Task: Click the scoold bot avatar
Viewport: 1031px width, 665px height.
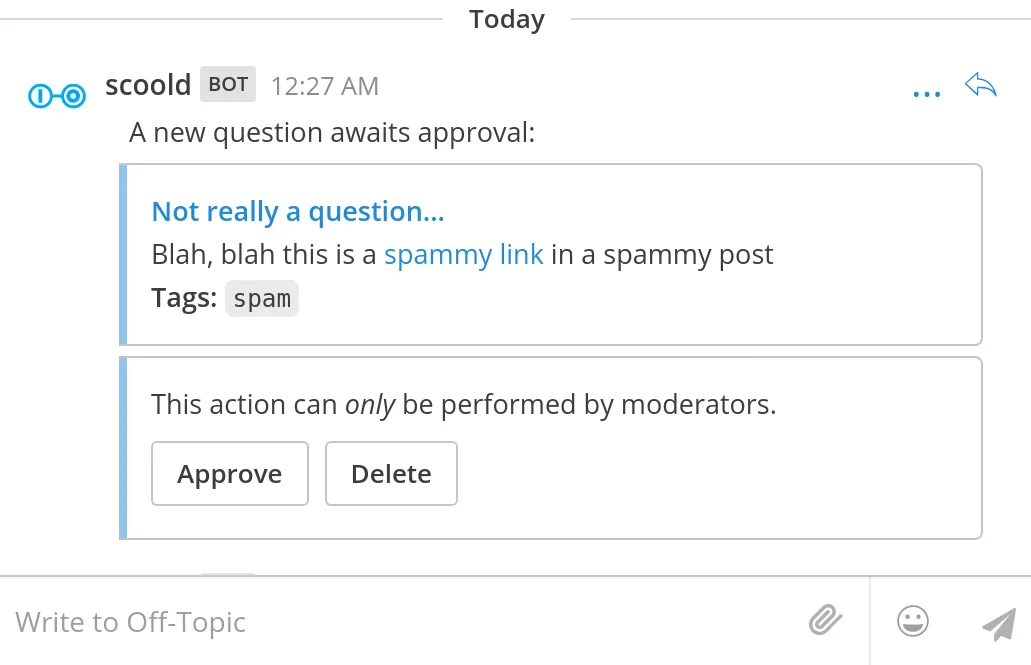Action: click(57, 95)
